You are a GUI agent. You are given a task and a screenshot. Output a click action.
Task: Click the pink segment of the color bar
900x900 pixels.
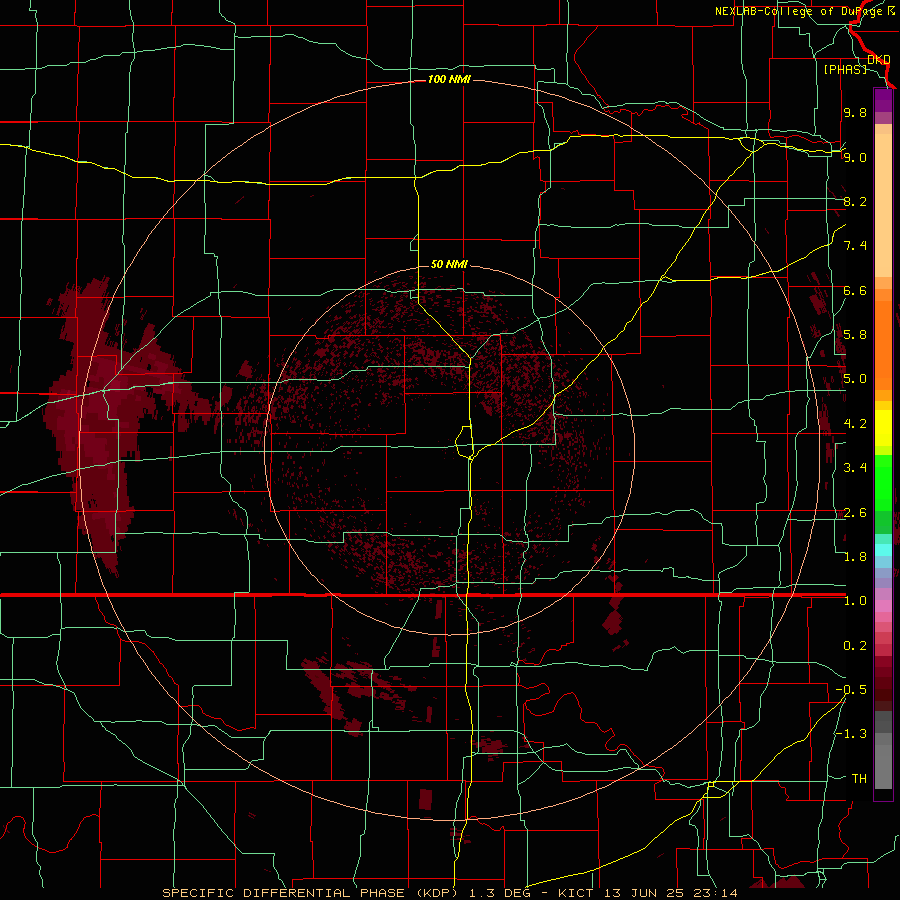(x=883, y=606)
